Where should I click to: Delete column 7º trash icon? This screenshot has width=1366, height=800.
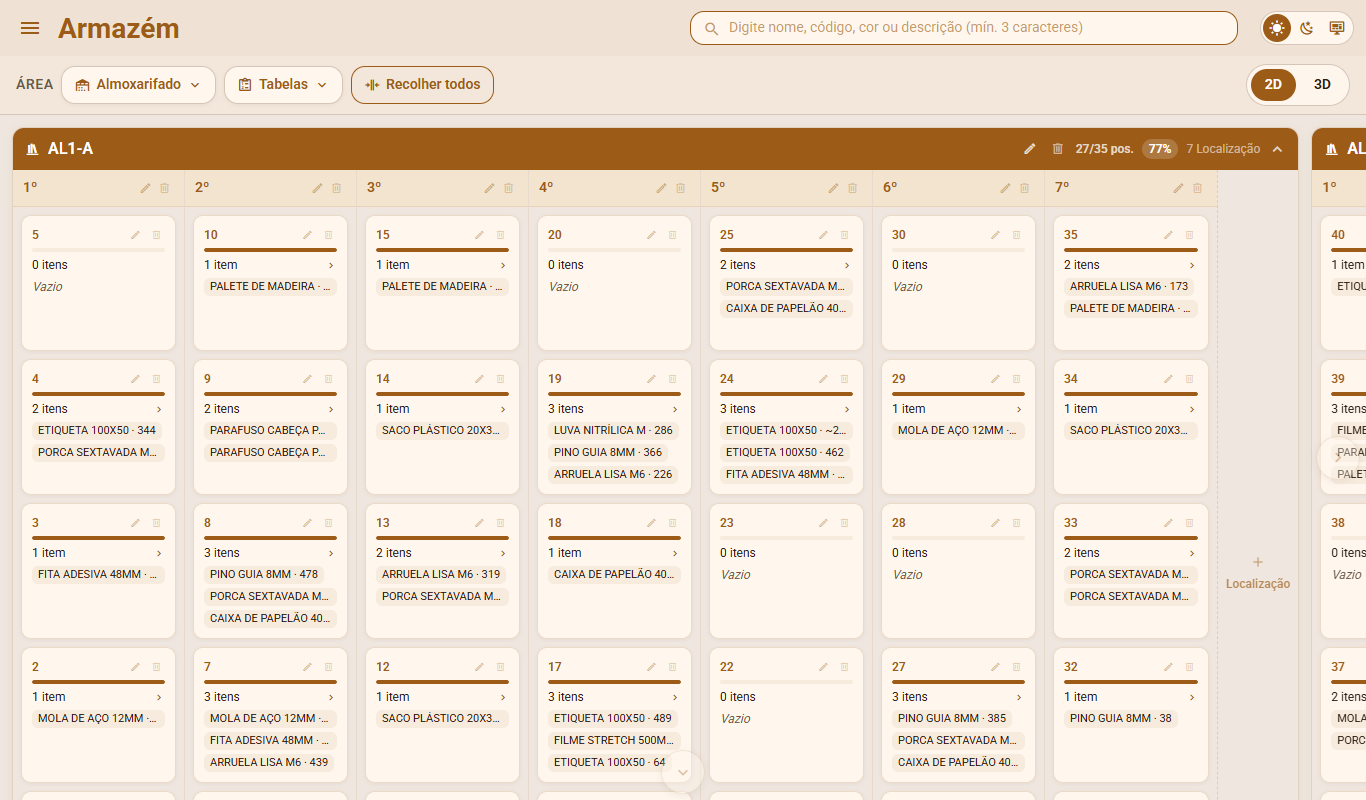[x=1197, y=188]
